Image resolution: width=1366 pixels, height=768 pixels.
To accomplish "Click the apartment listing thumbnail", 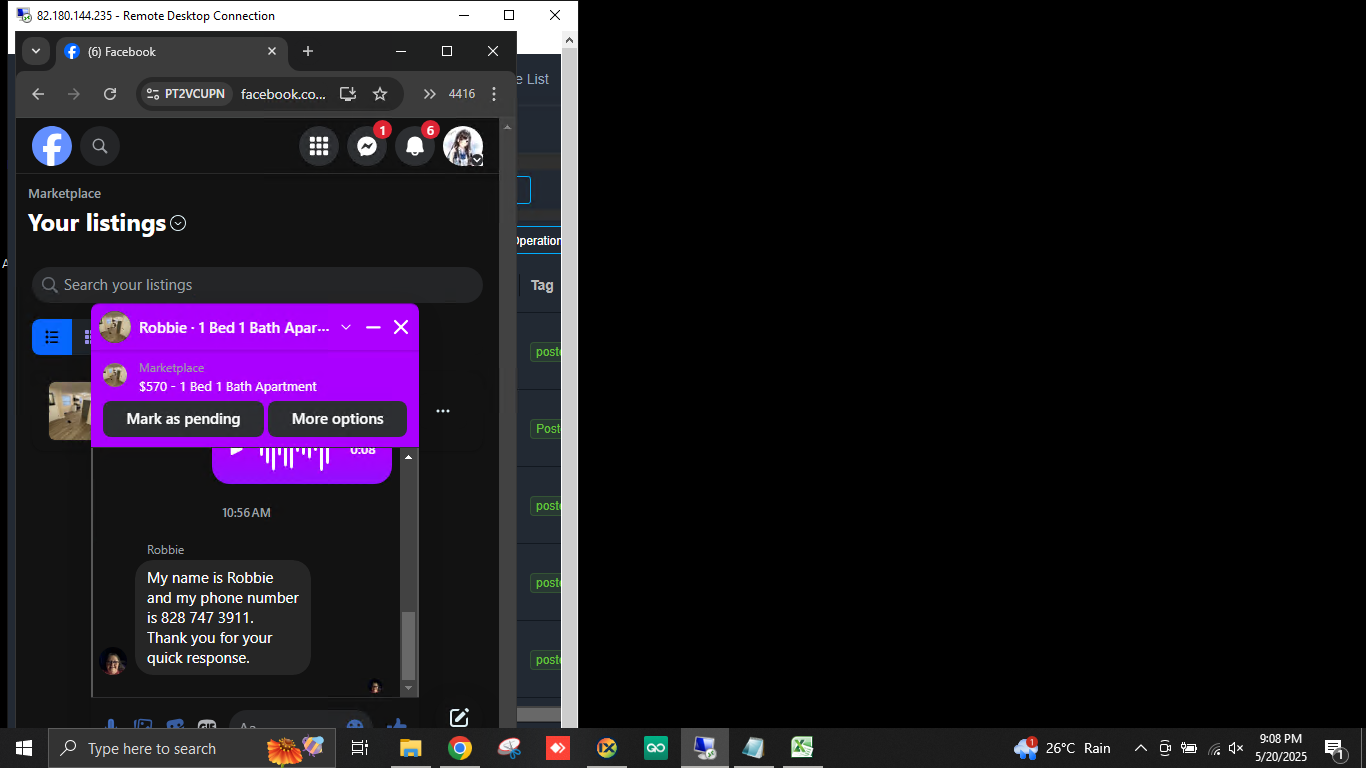I will (70, 411).
